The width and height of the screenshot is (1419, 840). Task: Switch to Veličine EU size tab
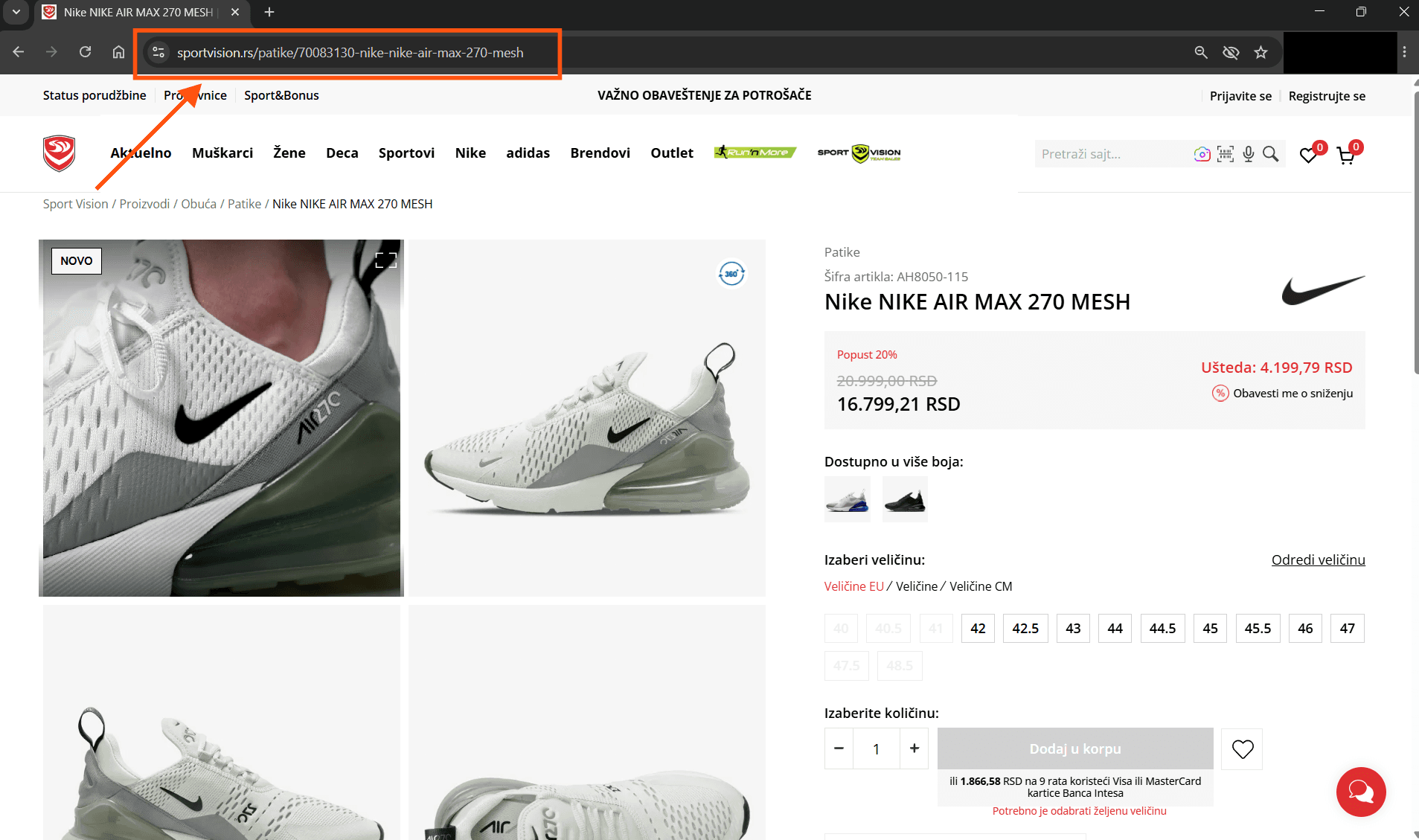[853, 586]
